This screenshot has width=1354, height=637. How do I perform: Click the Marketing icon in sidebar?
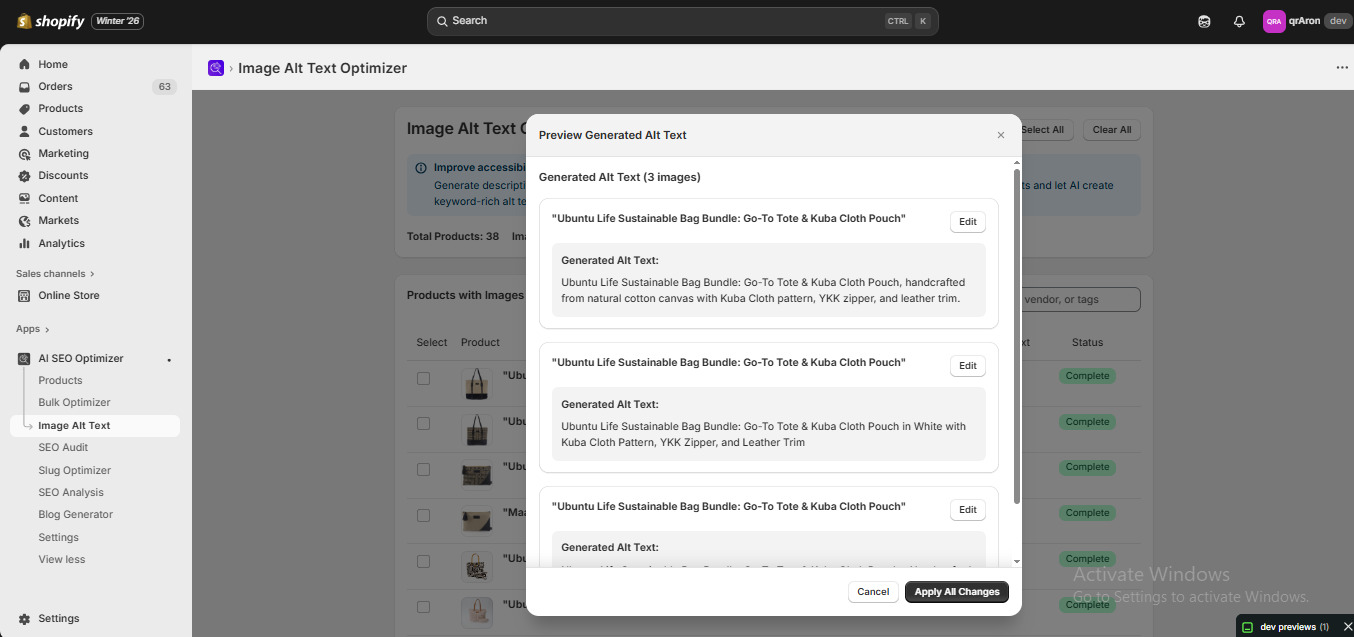click(25, 153)
